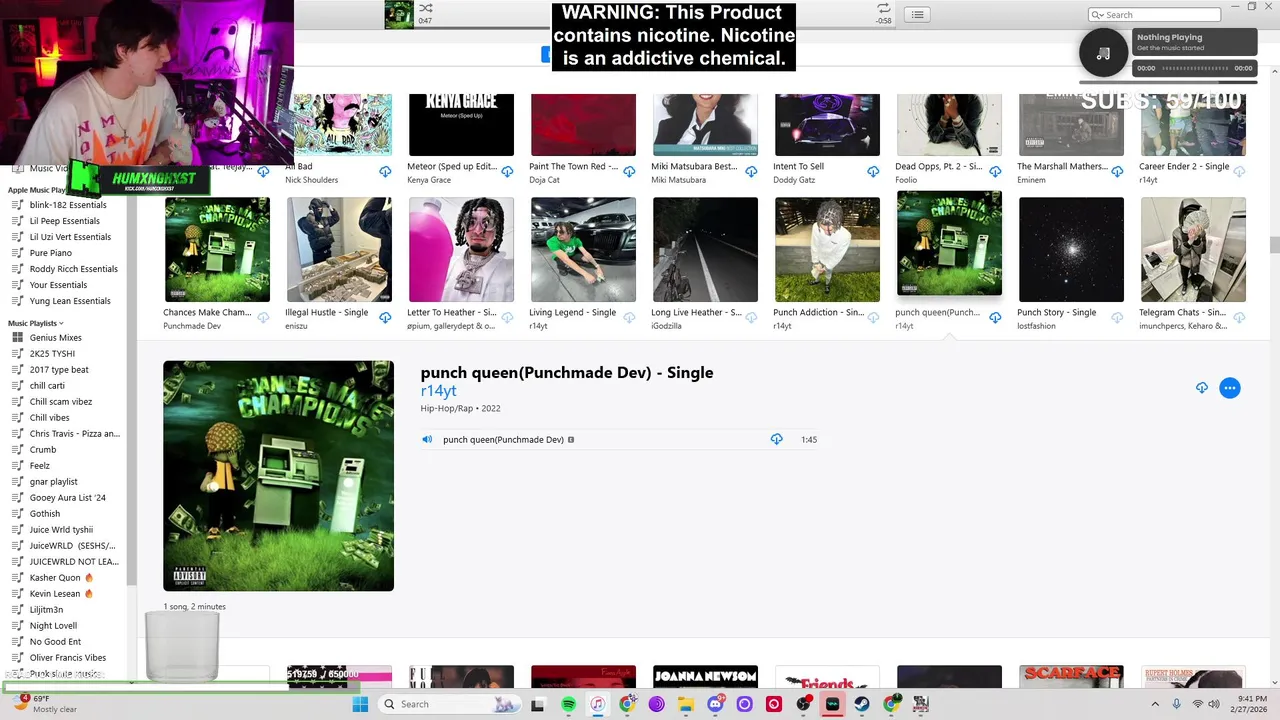Select the Pure Piano playlist

(51, 253)
